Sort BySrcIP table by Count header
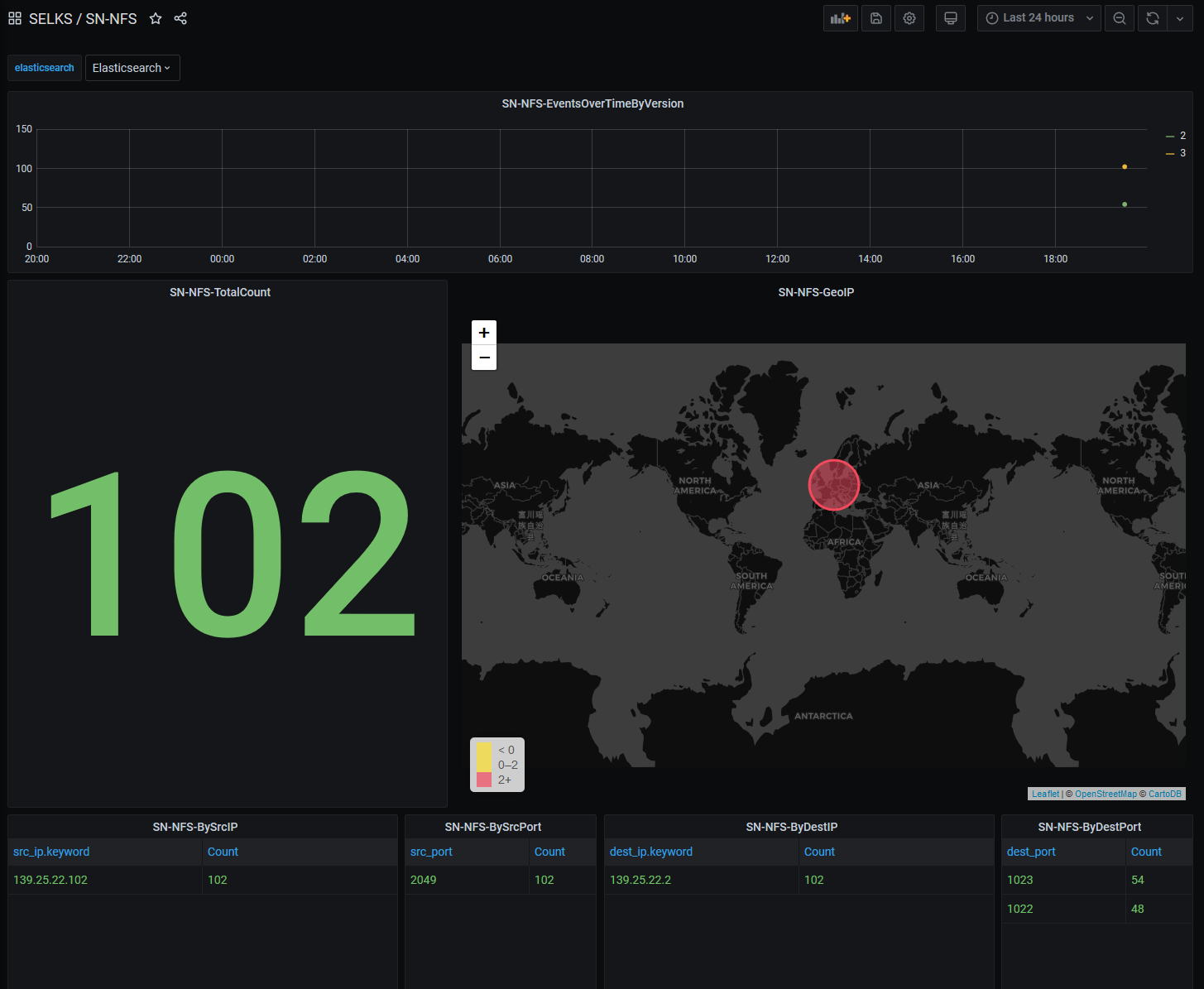 pos(223,852)
